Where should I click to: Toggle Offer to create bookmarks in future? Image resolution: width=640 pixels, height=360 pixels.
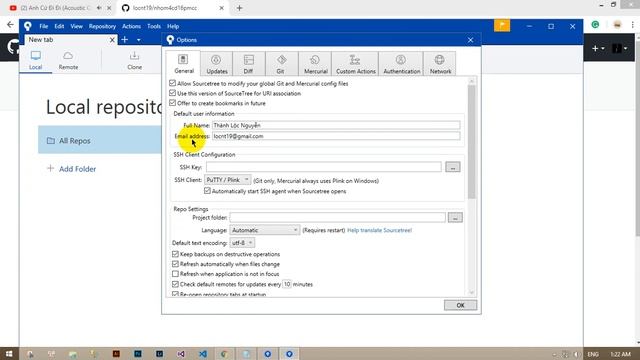(x=173, y=103)
